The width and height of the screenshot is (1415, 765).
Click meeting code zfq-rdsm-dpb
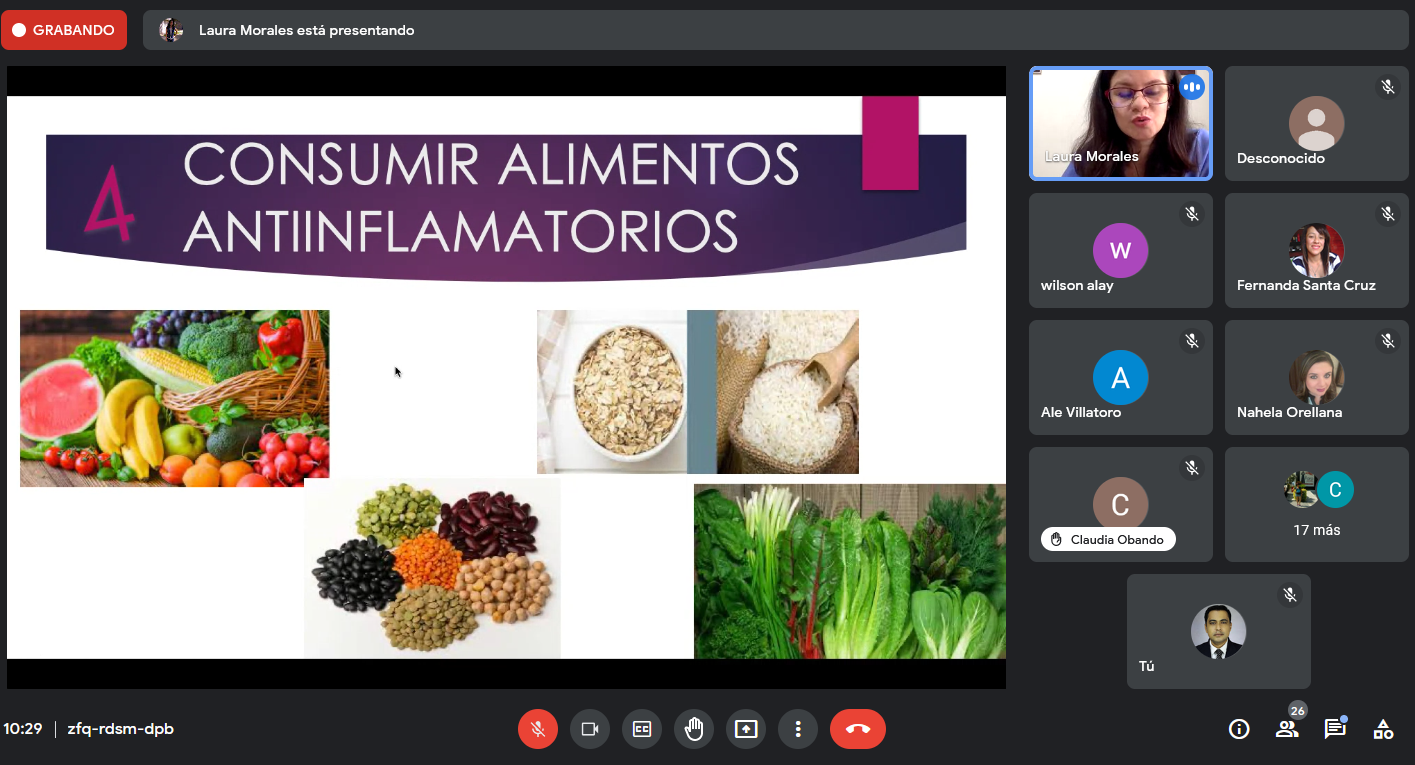120,729
